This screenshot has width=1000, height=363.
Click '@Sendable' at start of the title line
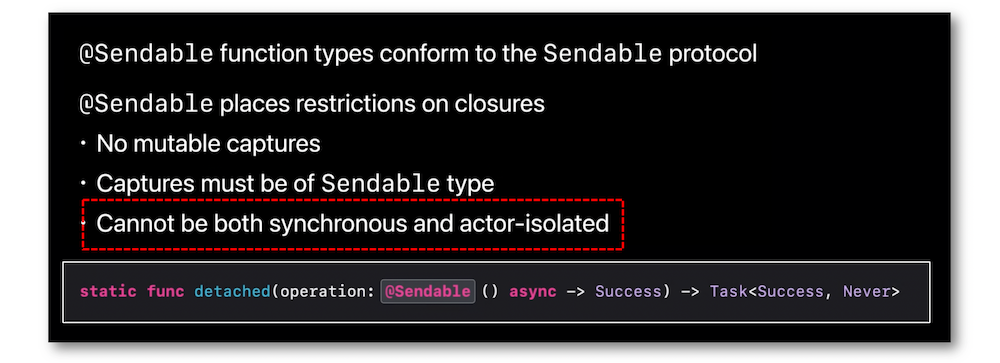click(146, 54)
